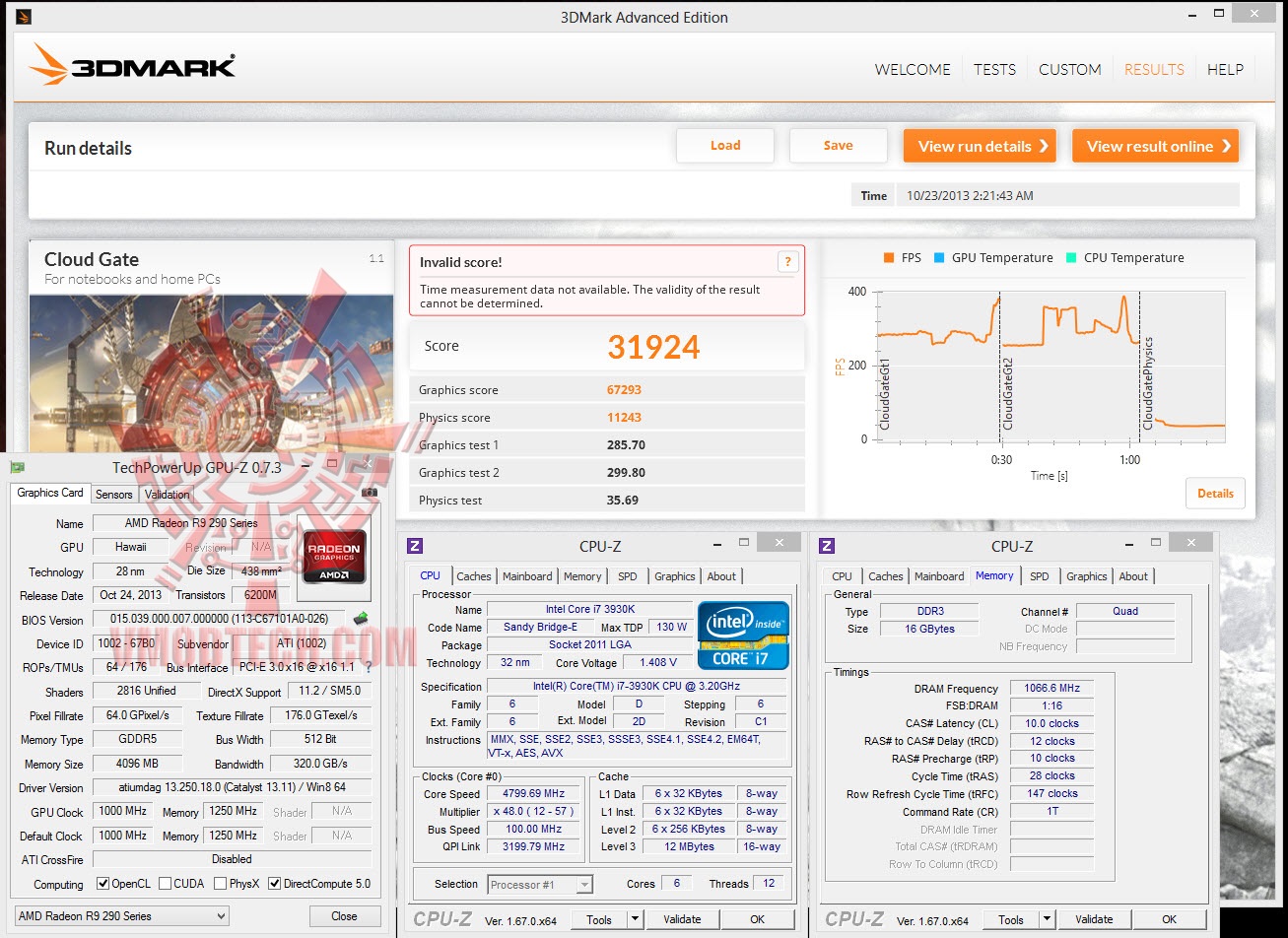Switch to the Sensors tab in GPU-Z
The height and width of the screenshot is (938, 1288).
point(114,495)
